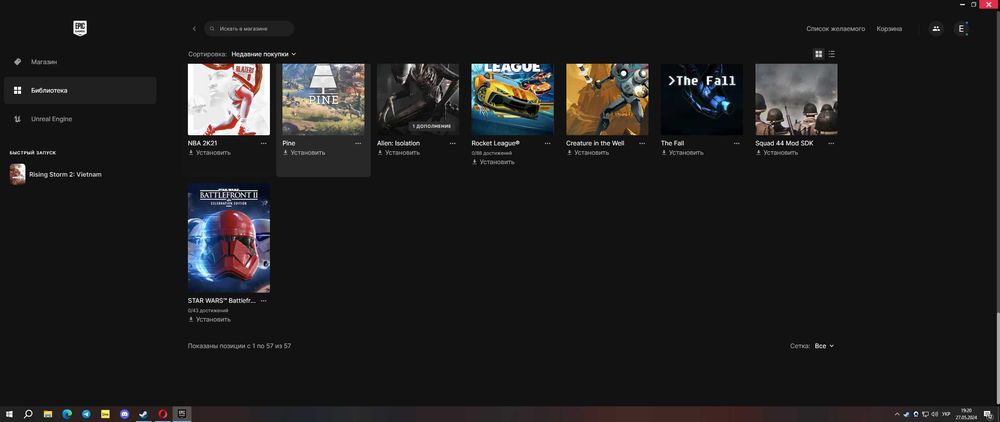Open Telegram from the taskbar
This screenshot has width=1000, height=422.
coord(86,414)
